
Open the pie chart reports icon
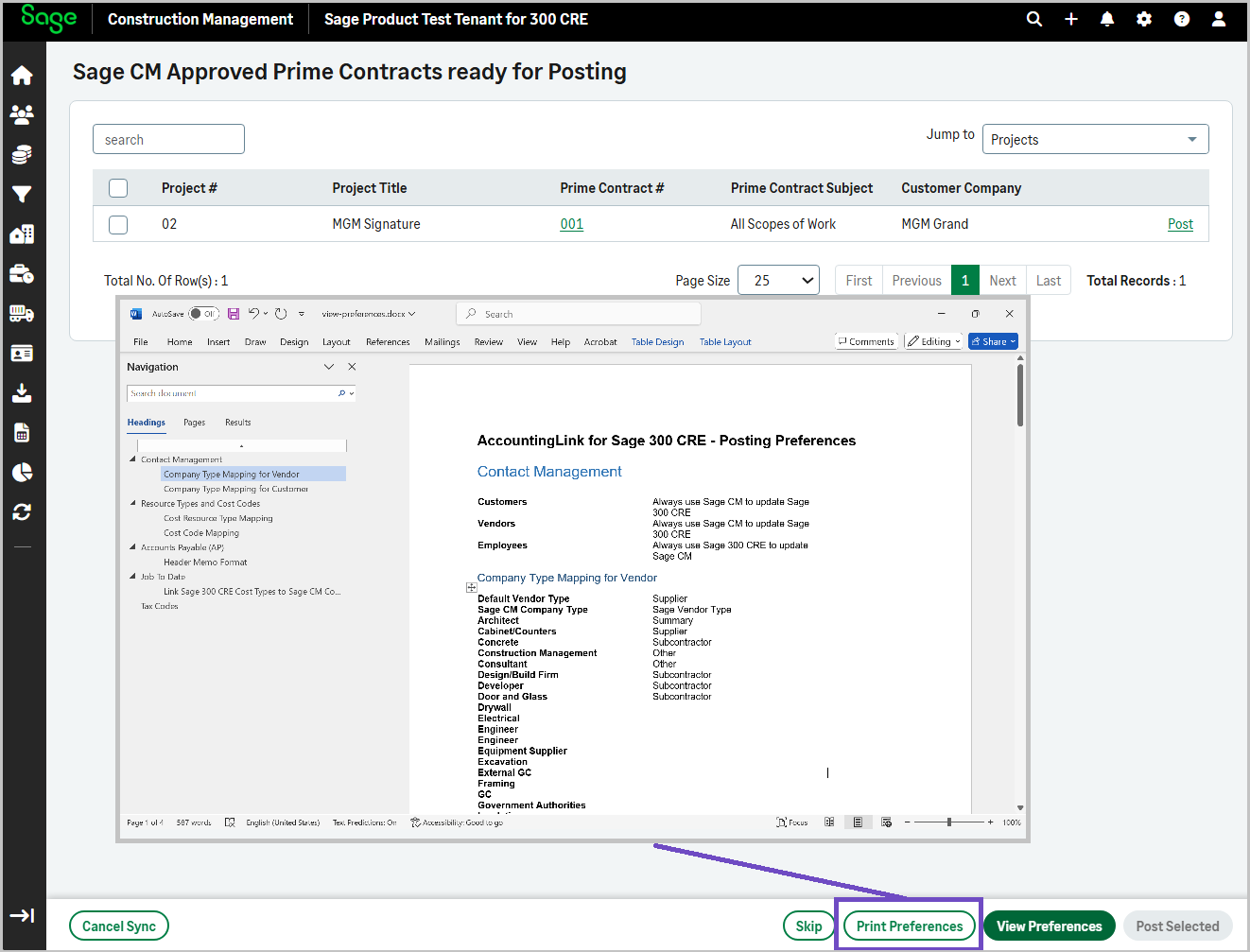click(x=22, y=472)
